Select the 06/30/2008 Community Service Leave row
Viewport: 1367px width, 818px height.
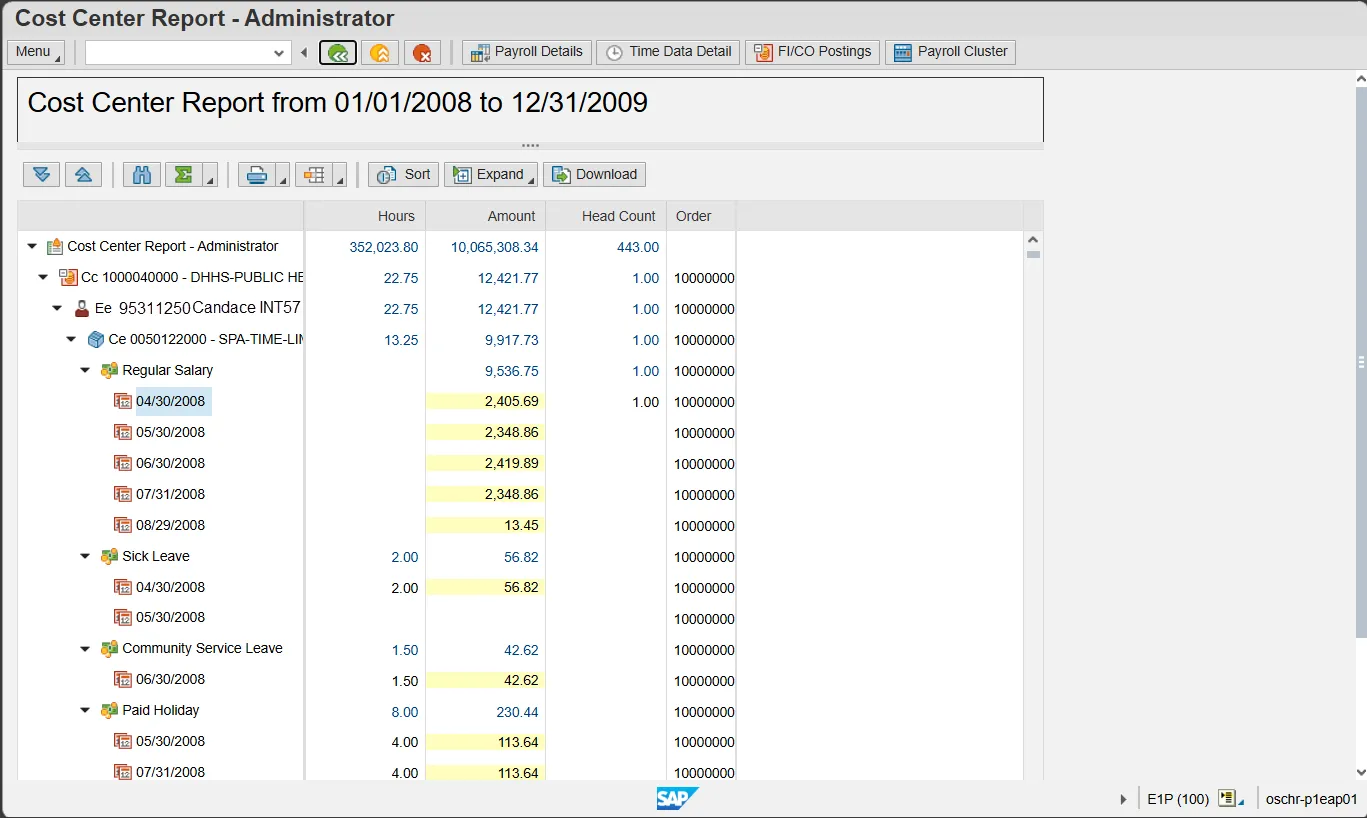tap(170, 680)
